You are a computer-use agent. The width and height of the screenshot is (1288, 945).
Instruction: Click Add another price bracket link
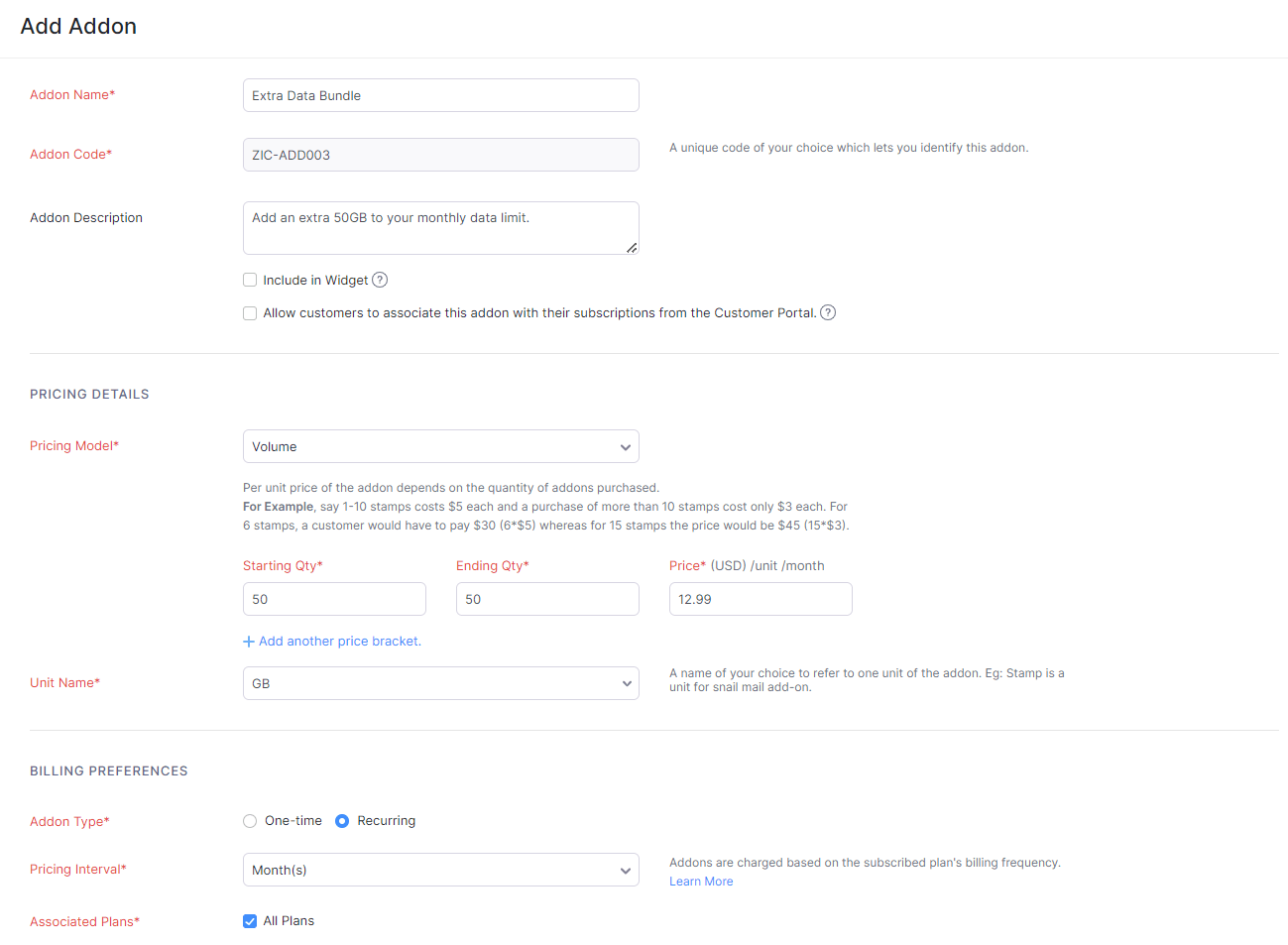click(x=340, y=642)
